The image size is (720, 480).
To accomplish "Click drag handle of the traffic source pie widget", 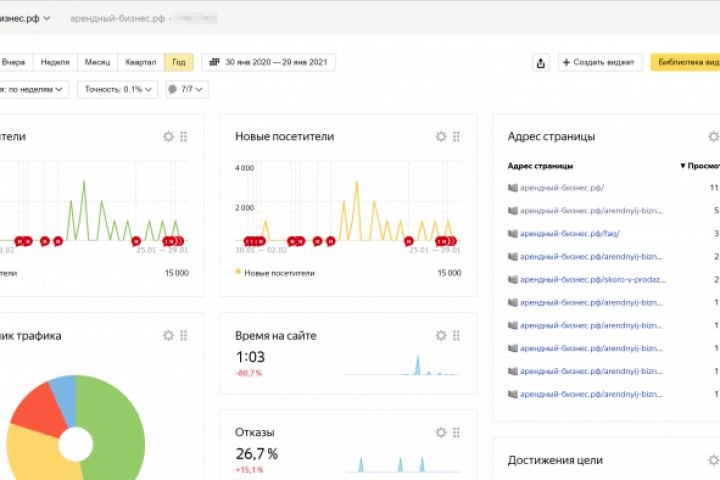I will click(x=184, y=335).
